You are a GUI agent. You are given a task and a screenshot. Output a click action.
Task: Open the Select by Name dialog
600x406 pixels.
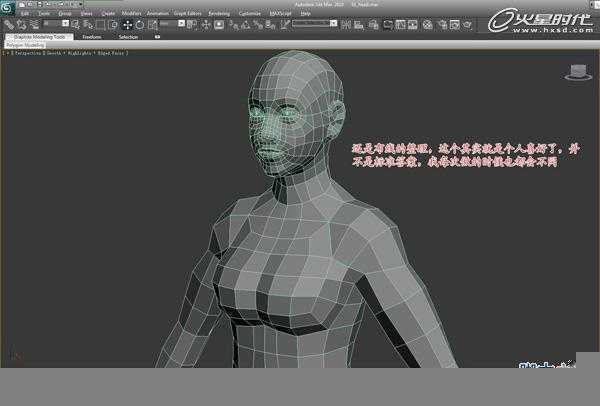(x=88, y=25)
